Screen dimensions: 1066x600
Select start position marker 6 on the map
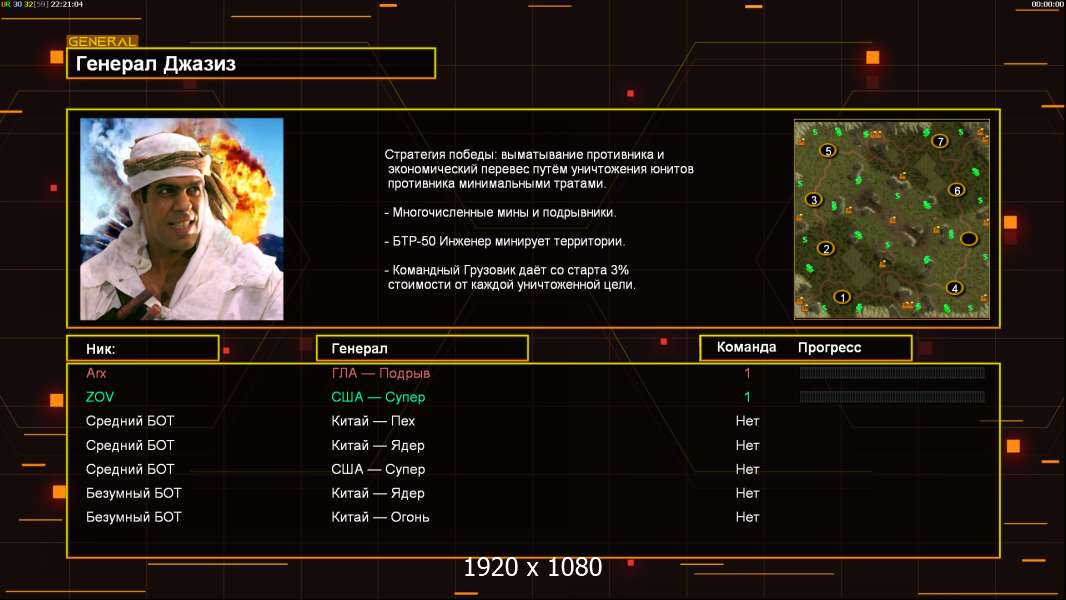[957, 190]
